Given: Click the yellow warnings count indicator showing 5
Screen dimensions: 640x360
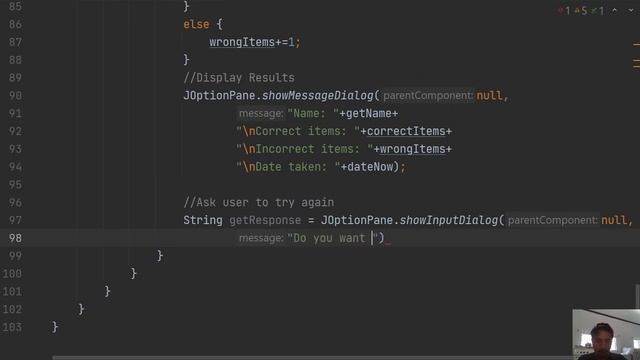Looking at the screenshot, I should click(581, 11).
